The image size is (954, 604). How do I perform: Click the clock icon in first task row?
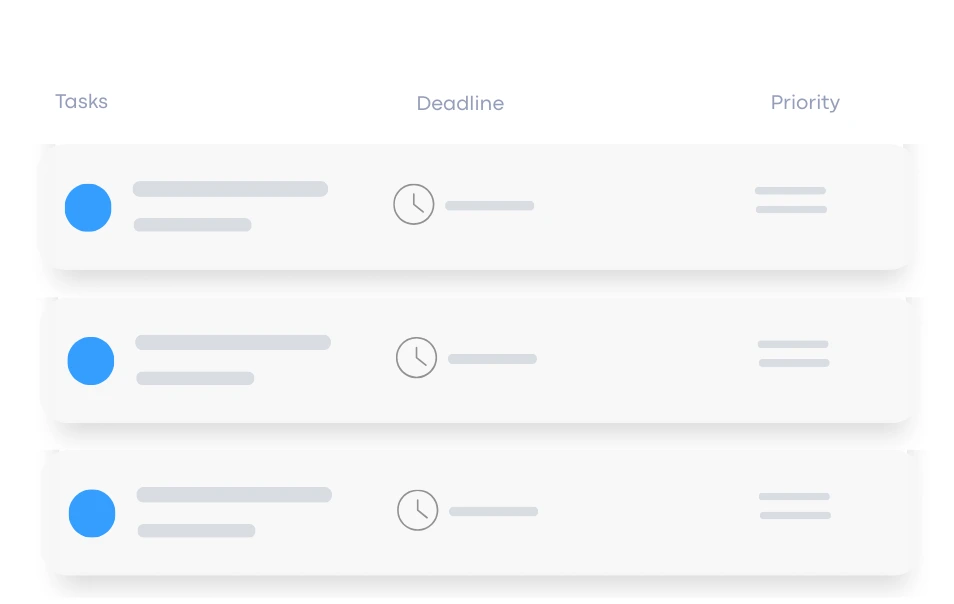pos(414,204)
